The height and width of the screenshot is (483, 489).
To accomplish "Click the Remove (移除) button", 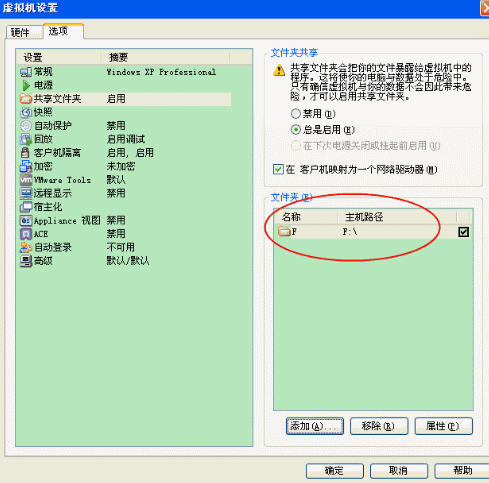I will coord(379,426).
